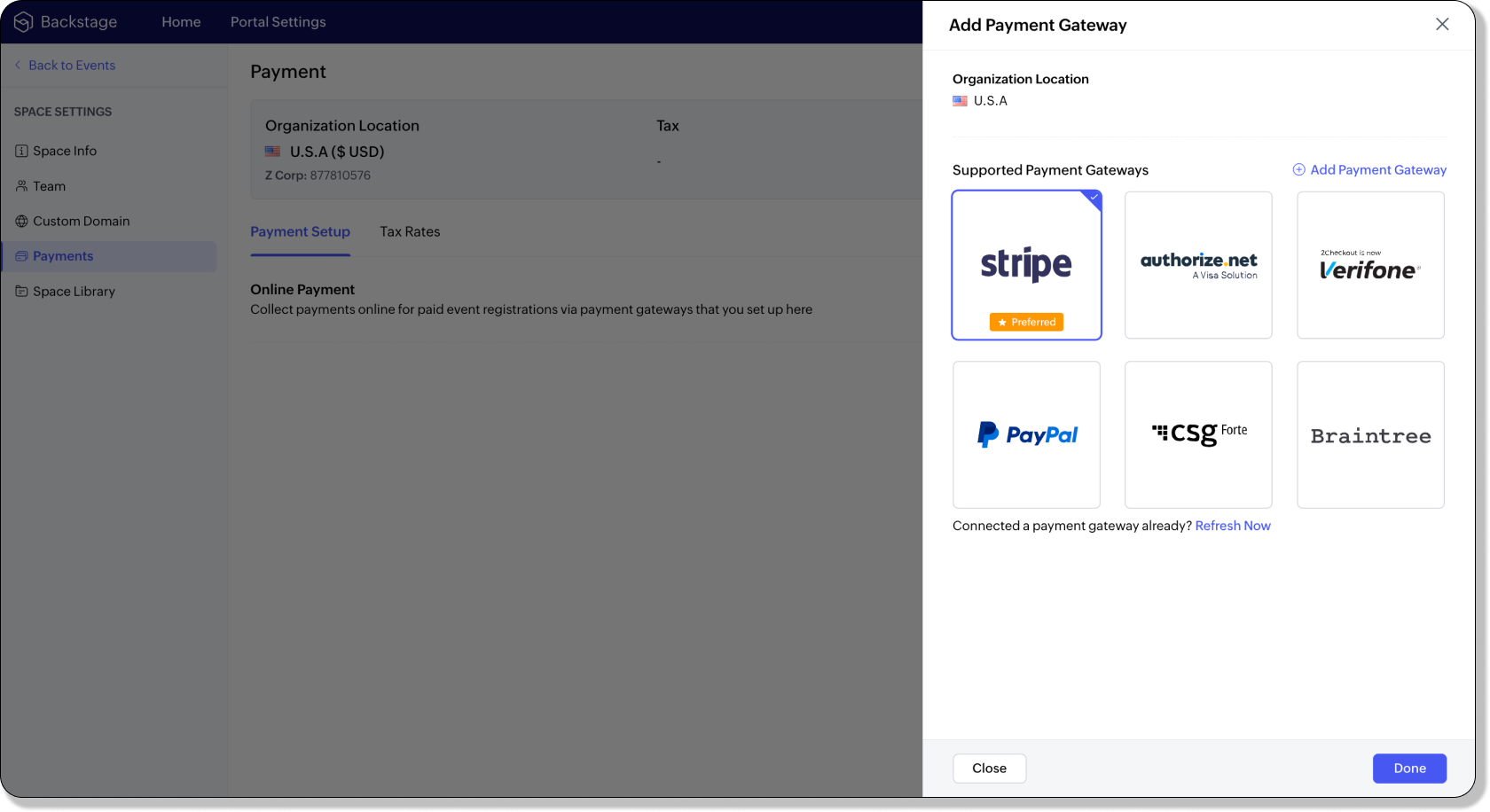Click the Close button

pyautogui.click(x=989, y=769)
